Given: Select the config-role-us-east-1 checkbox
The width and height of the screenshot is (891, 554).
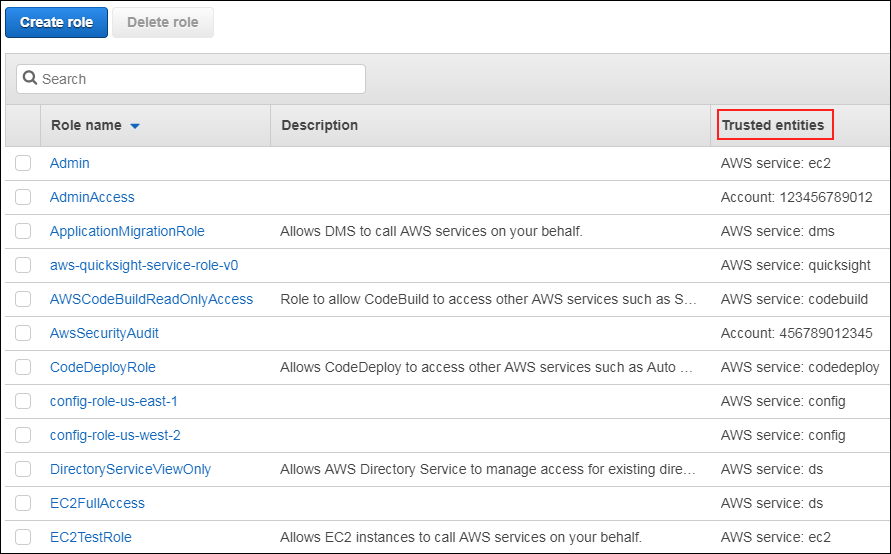Looking at the screenshot, I should [x=23, y=401].
